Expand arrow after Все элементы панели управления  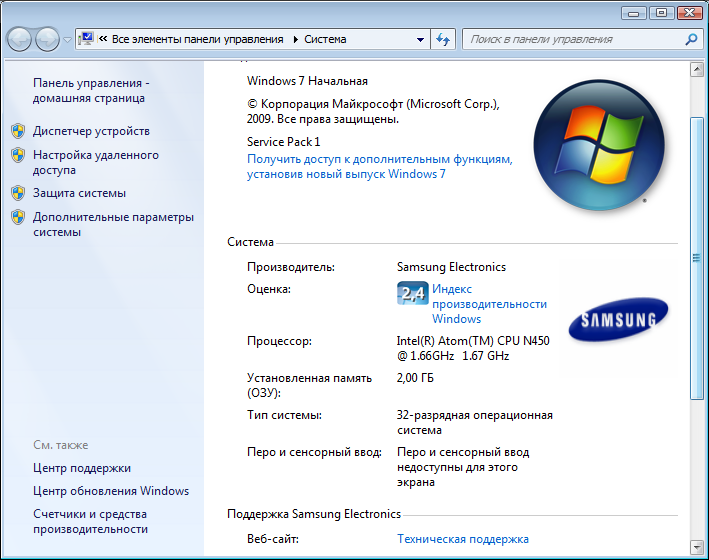[295, 40]
